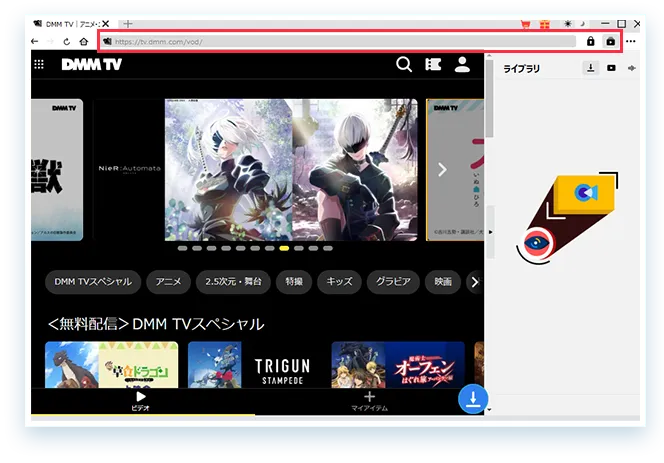Choose グラビア category chip
The width and height of the screenshot is (664, 463).
(x=393, y=282)
